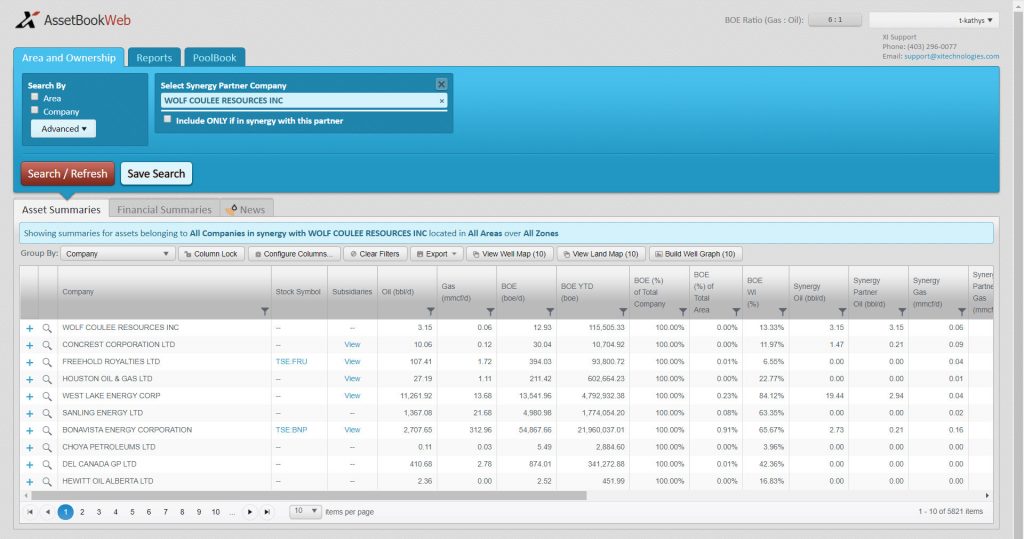1024x539 pixels.
Task: Open magnifier for WEST LAKE ENERGY CORP
Action: point(47,396)
